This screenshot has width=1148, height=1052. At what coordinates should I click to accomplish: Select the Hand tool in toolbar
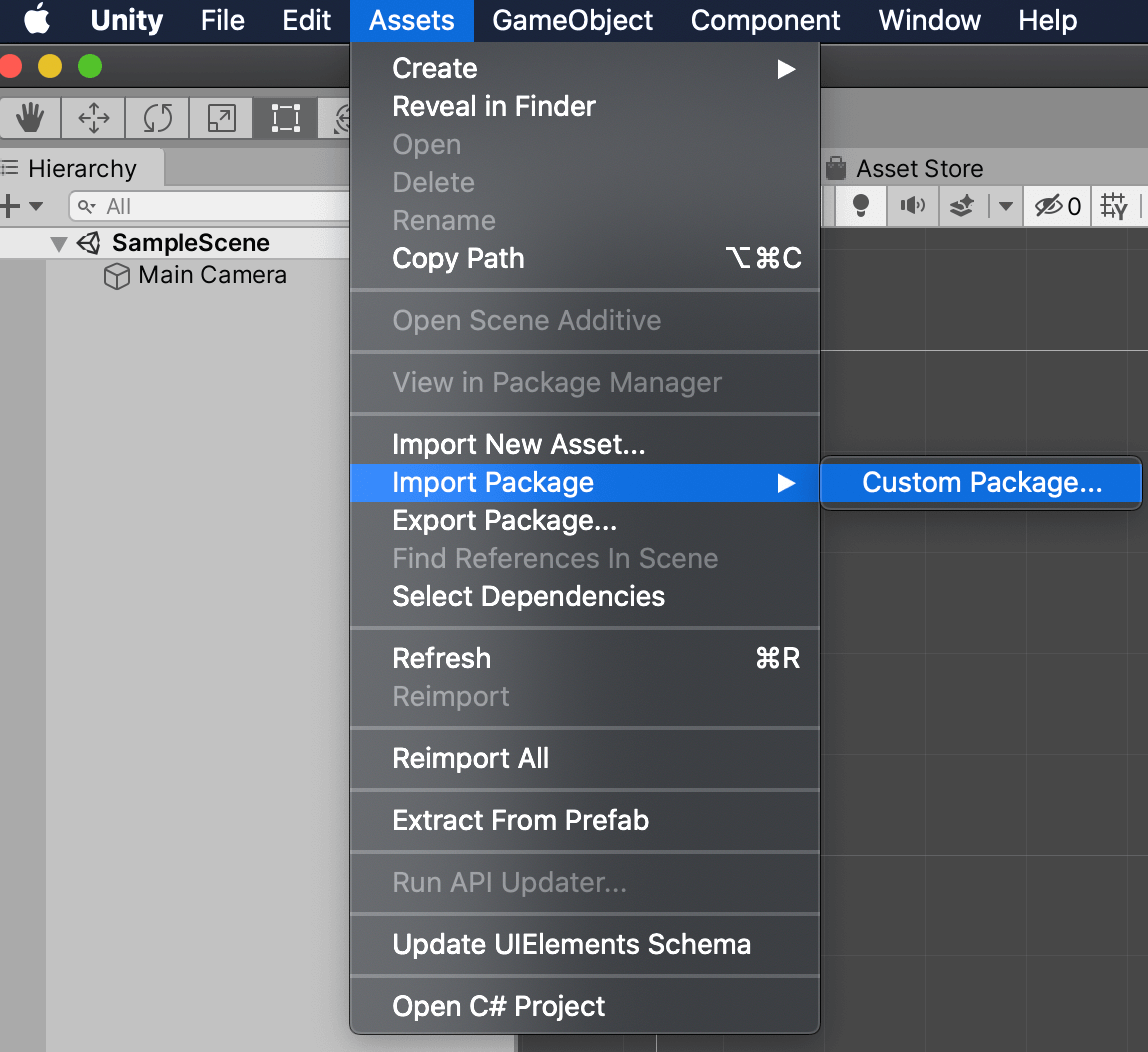pos(30,119)
